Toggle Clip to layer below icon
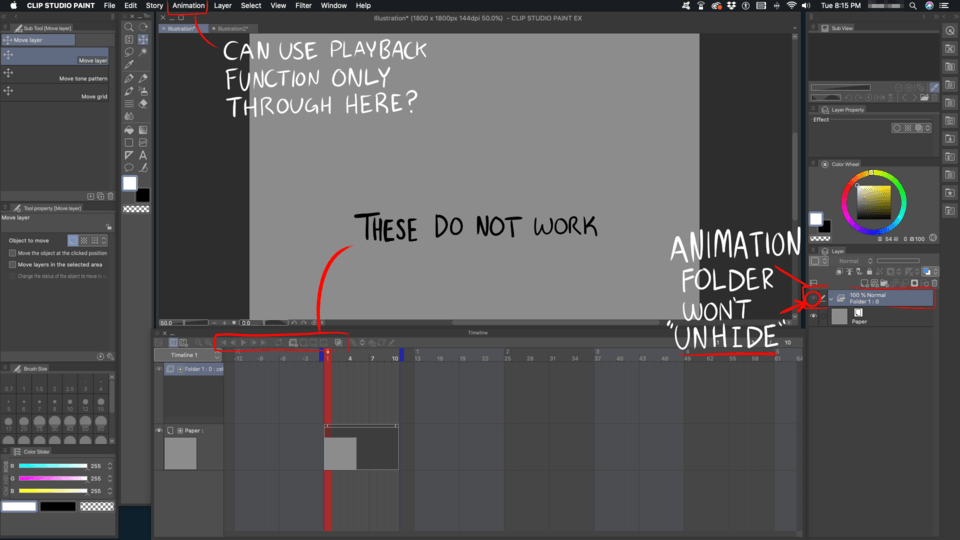 839,272
